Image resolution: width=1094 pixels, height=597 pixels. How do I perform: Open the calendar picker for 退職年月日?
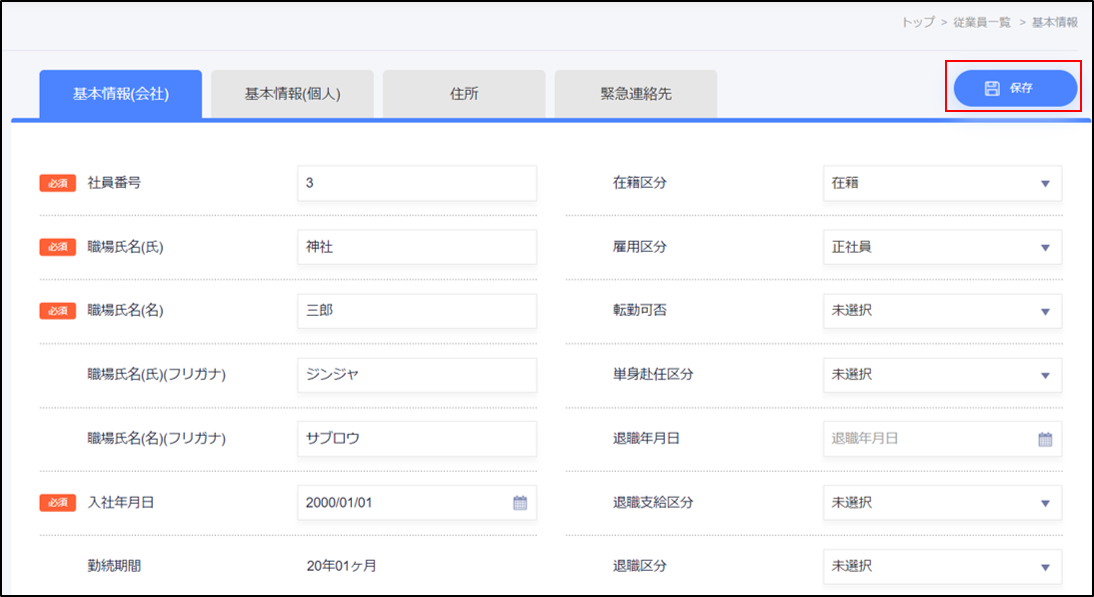pos(1045,438)
